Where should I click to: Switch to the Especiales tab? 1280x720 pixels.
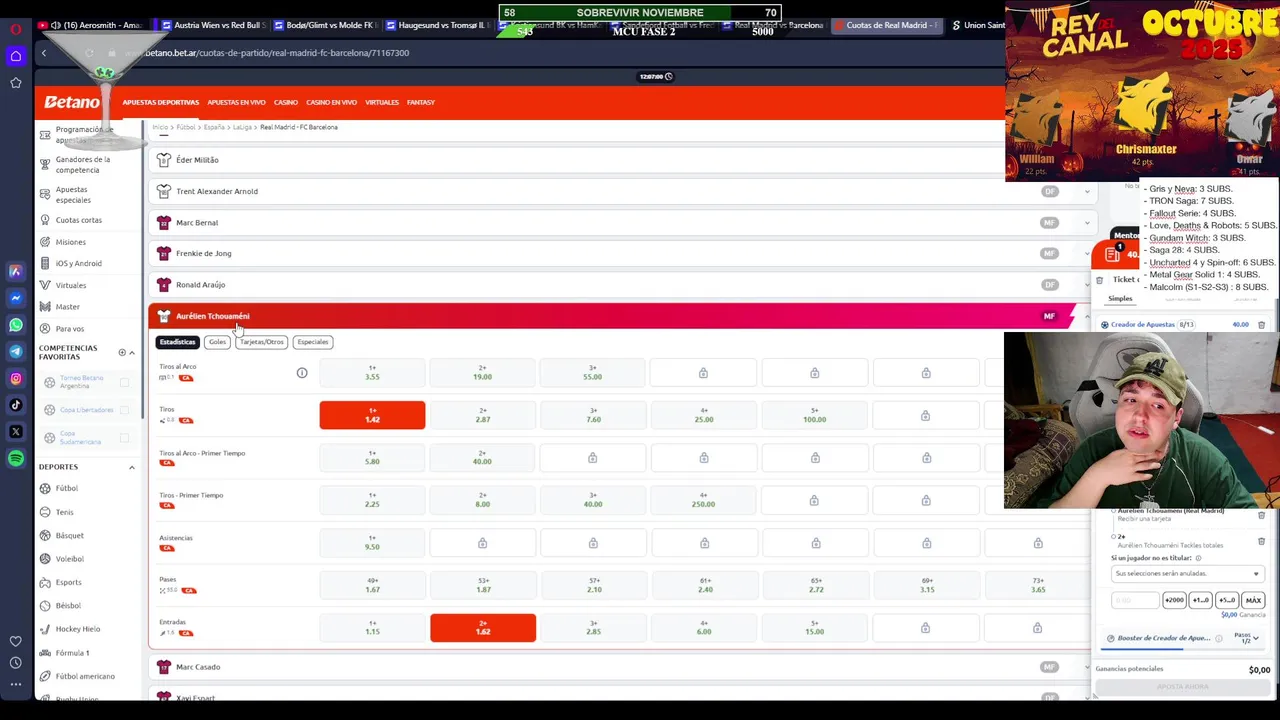(x=312, y=342)
